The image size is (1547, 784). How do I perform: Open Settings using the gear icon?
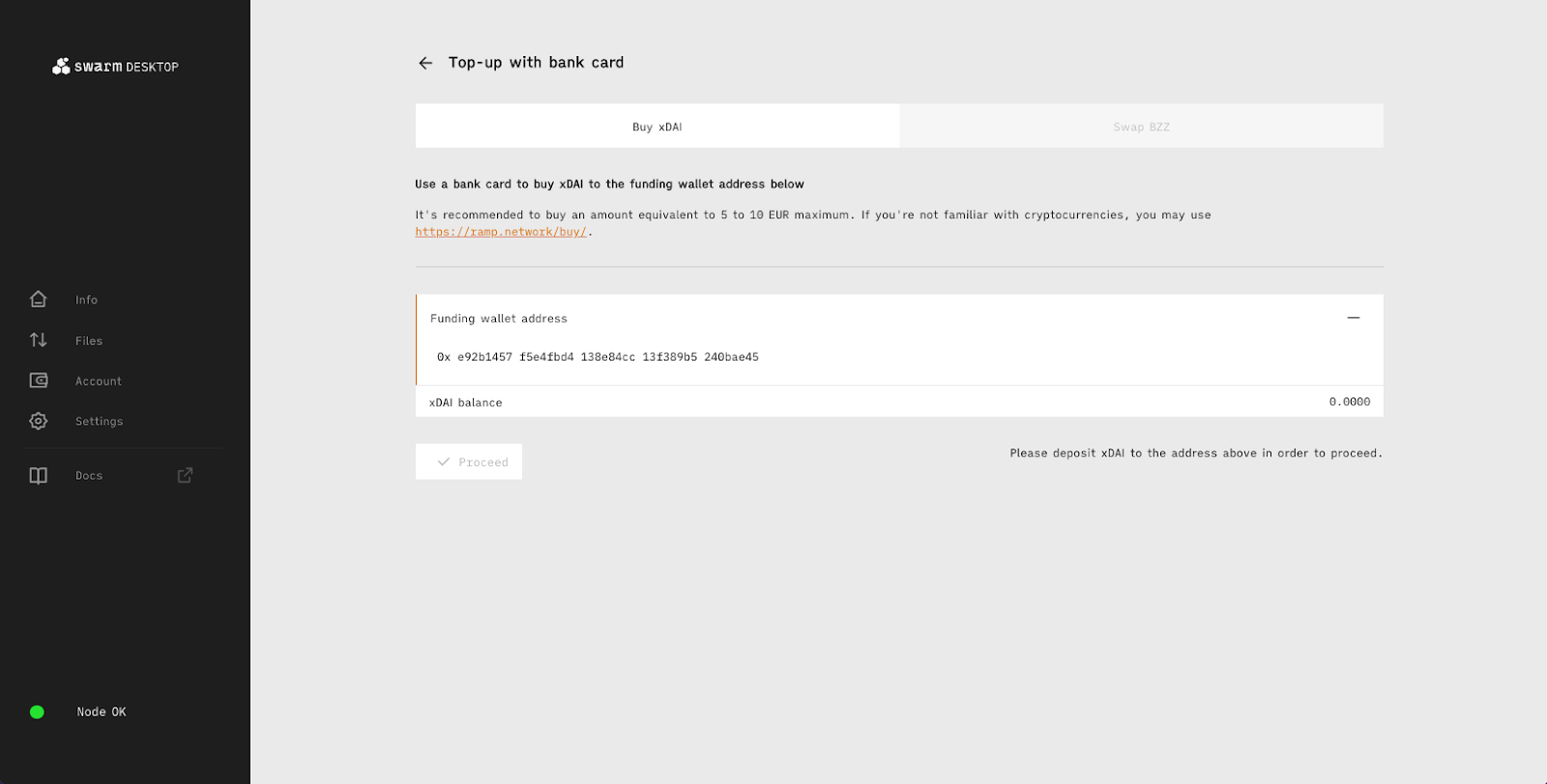39,421
